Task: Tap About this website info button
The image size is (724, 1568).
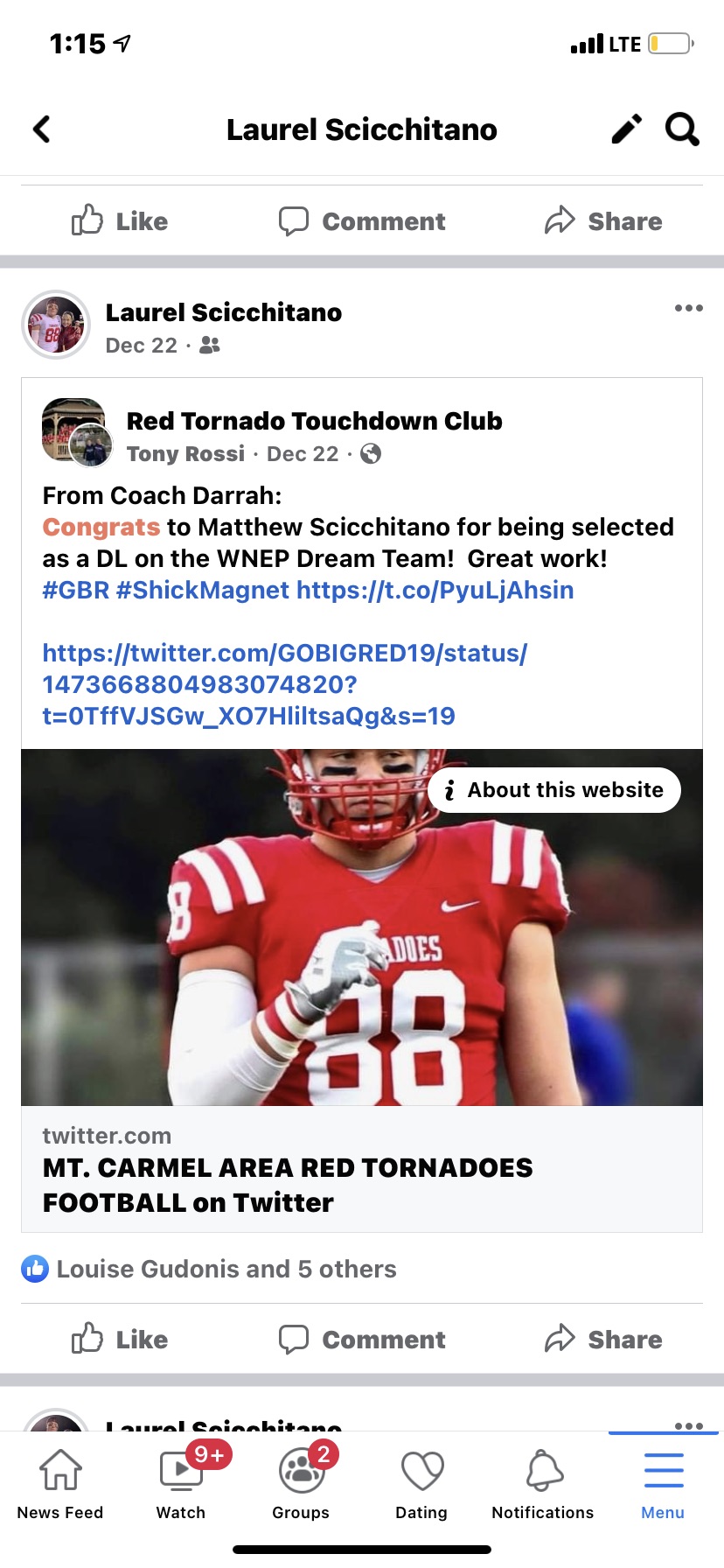Action: 554,790
